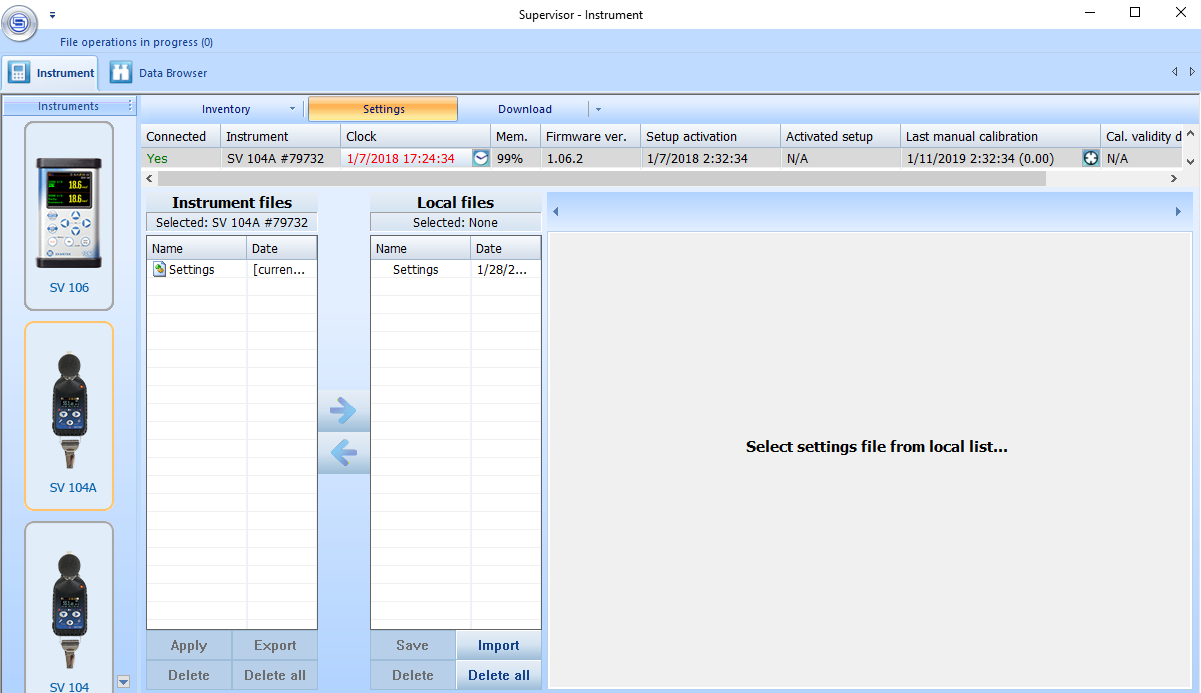
Task: Choose the SV 104 instrument at bottom
Action: point(69,610)
